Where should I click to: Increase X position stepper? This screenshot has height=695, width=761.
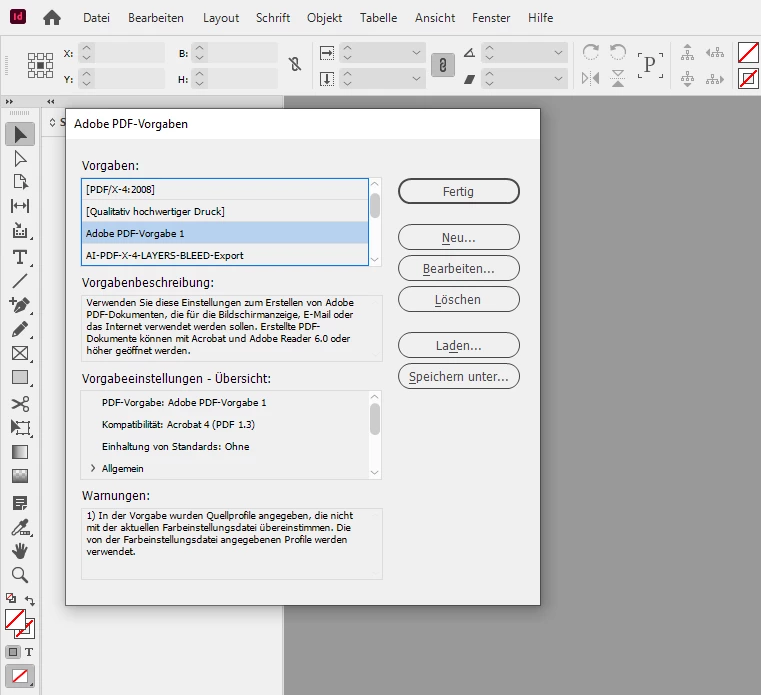click(x=86, y=48)
